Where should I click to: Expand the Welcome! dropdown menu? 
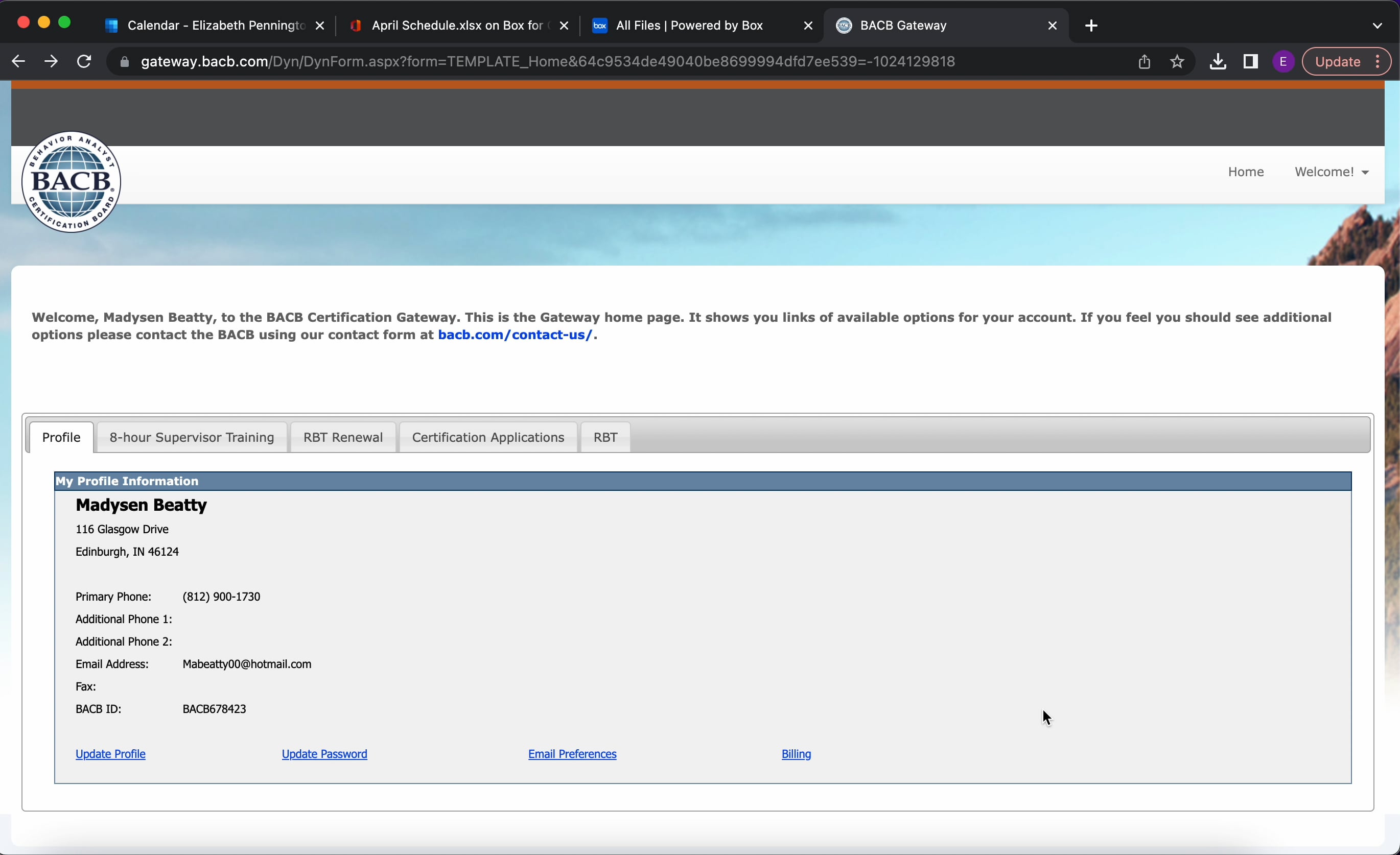(x=1331, y=172)
